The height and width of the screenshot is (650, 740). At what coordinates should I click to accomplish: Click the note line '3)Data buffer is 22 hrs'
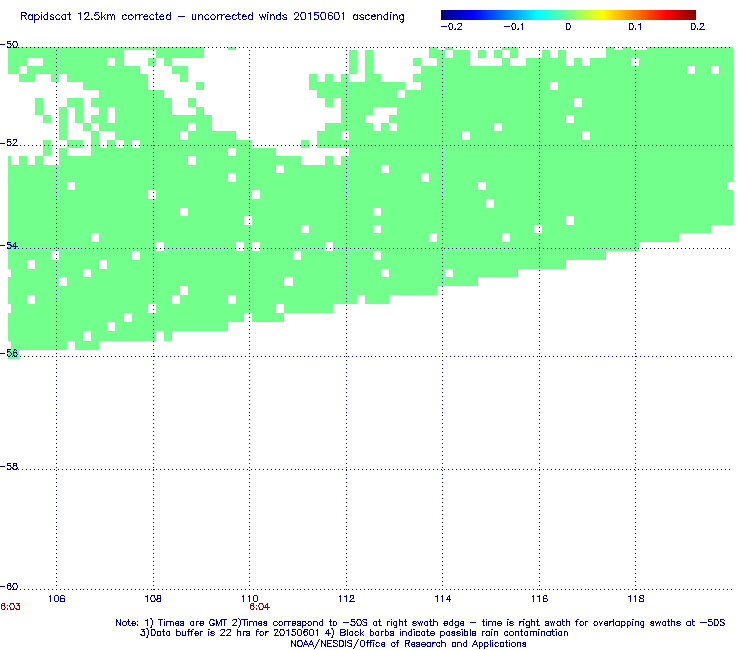click(354, 633)
